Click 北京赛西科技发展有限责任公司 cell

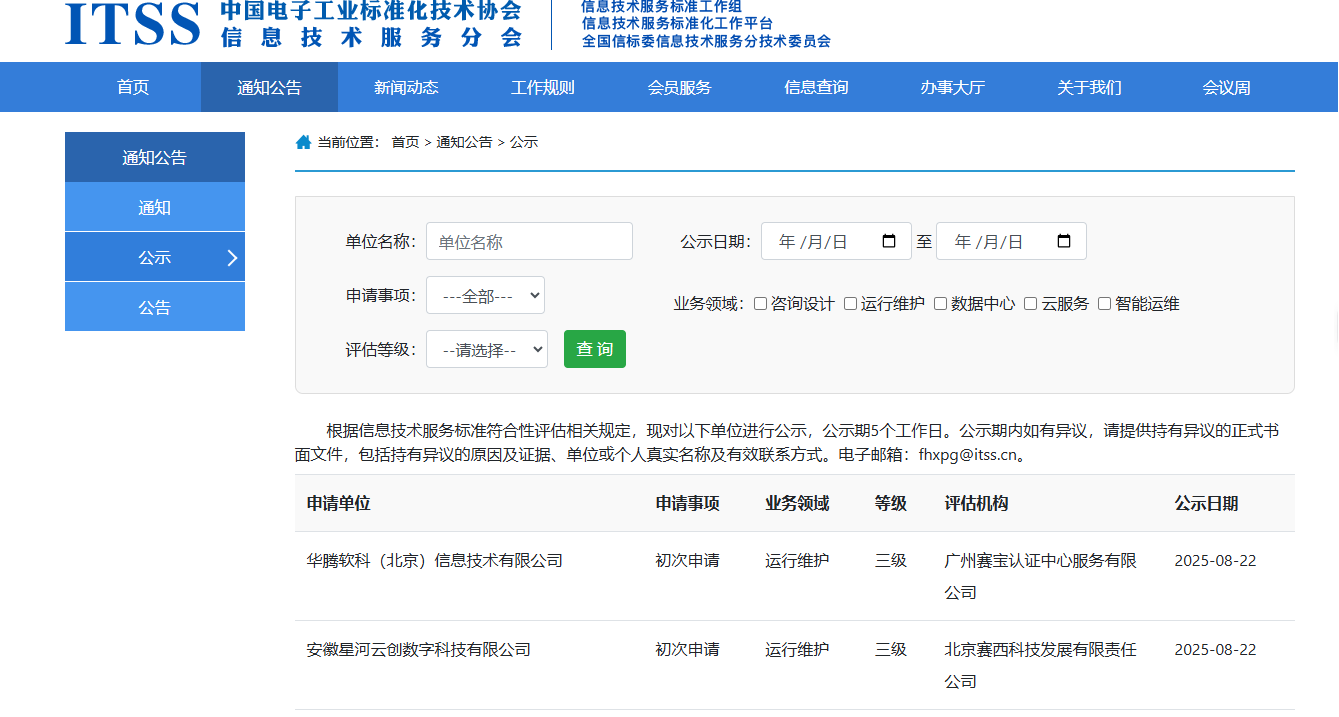coord(1041,665)
